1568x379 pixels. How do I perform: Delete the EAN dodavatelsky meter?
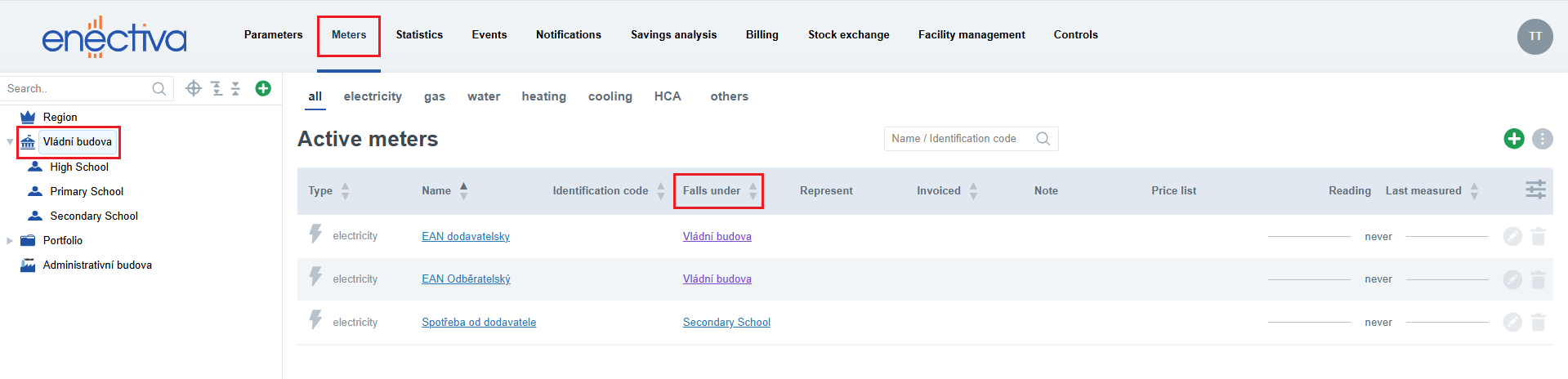pos(1538,237)
